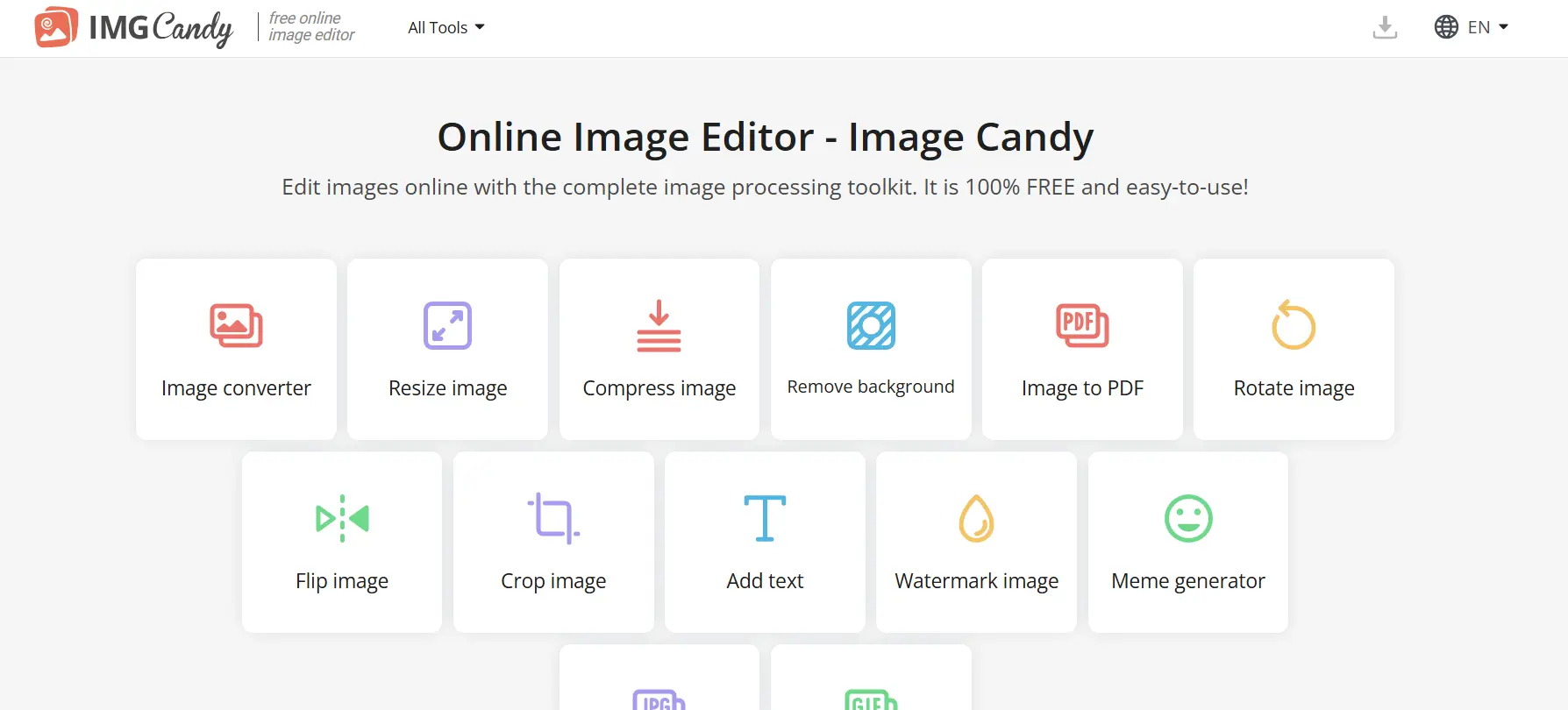
Task: Click the Image to PDF icon
Action: [x=1082, y=325]
